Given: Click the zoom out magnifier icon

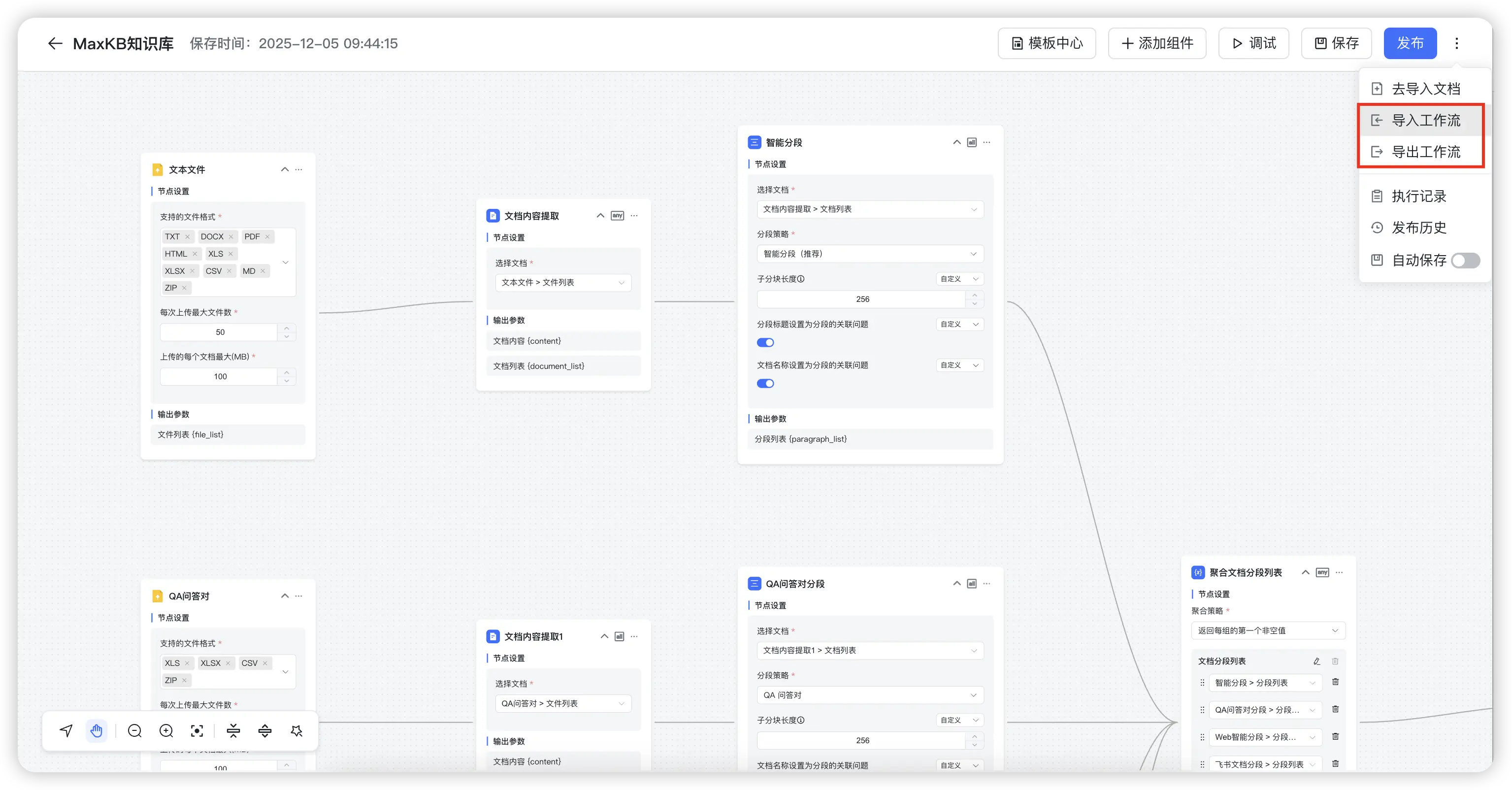Looking at the screenshot, I should [134, 731].
